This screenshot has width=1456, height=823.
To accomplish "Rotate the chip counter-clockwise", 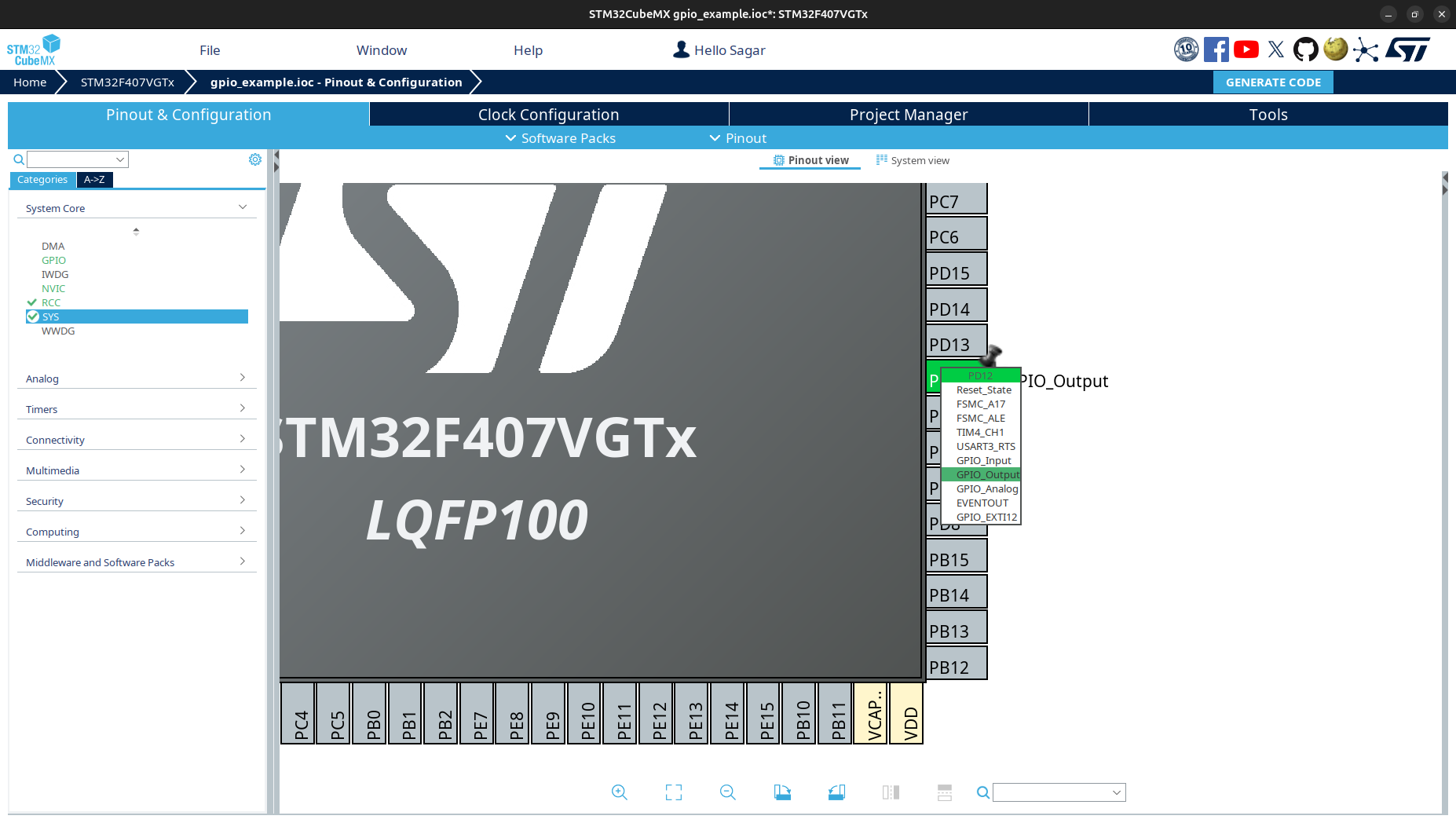I will (x=836, y=792).
